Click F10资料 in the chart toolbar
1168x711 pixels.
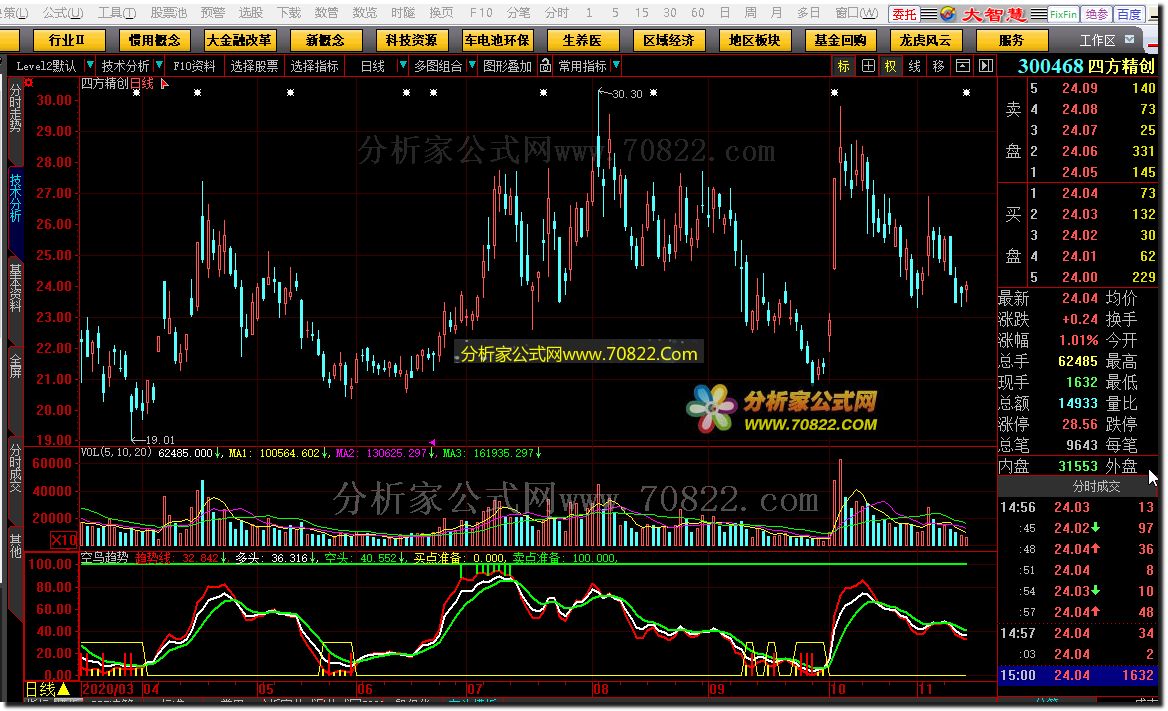pyautogui.click(x=194, y=66)
